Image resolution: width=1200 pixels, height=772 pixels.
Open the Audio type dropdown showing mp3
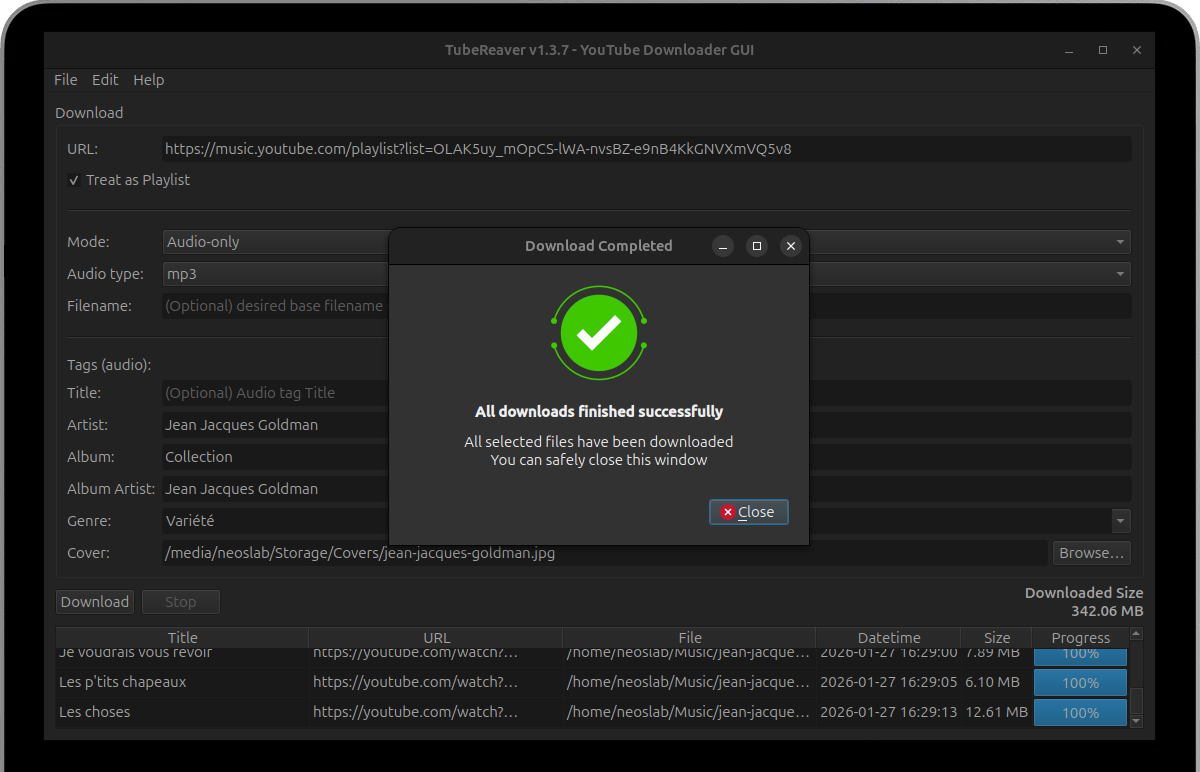pos(1120,273)
